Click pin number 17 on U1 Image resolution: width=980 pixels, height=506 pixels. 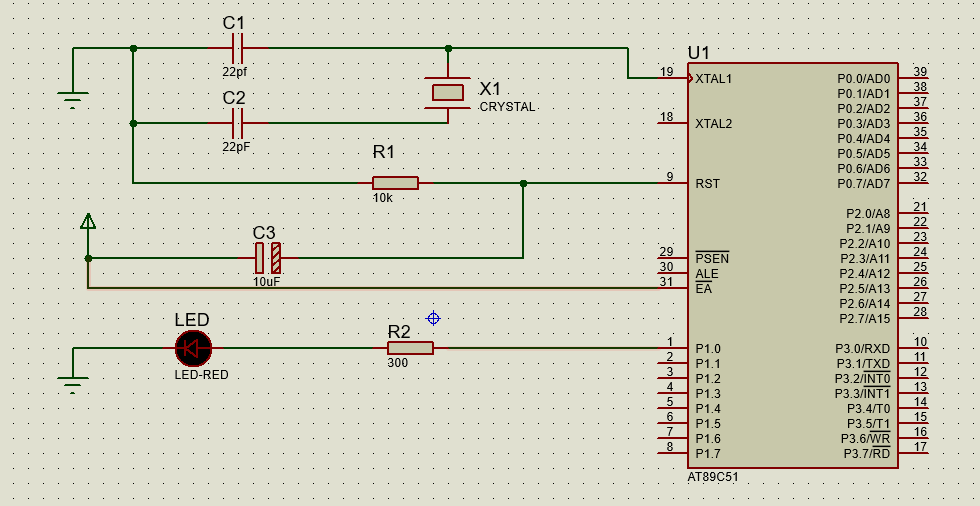point(920,447)
